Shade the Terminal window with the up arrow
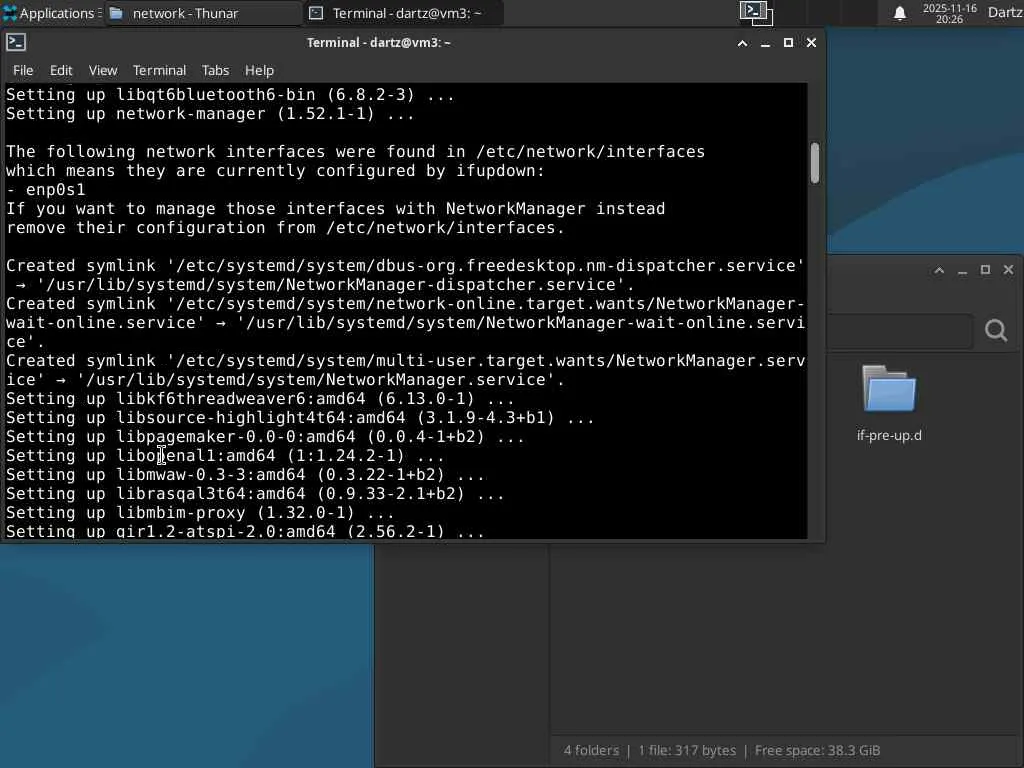Image resolution: width=1024 pixels, height=768 pixels. pos(743,43)
